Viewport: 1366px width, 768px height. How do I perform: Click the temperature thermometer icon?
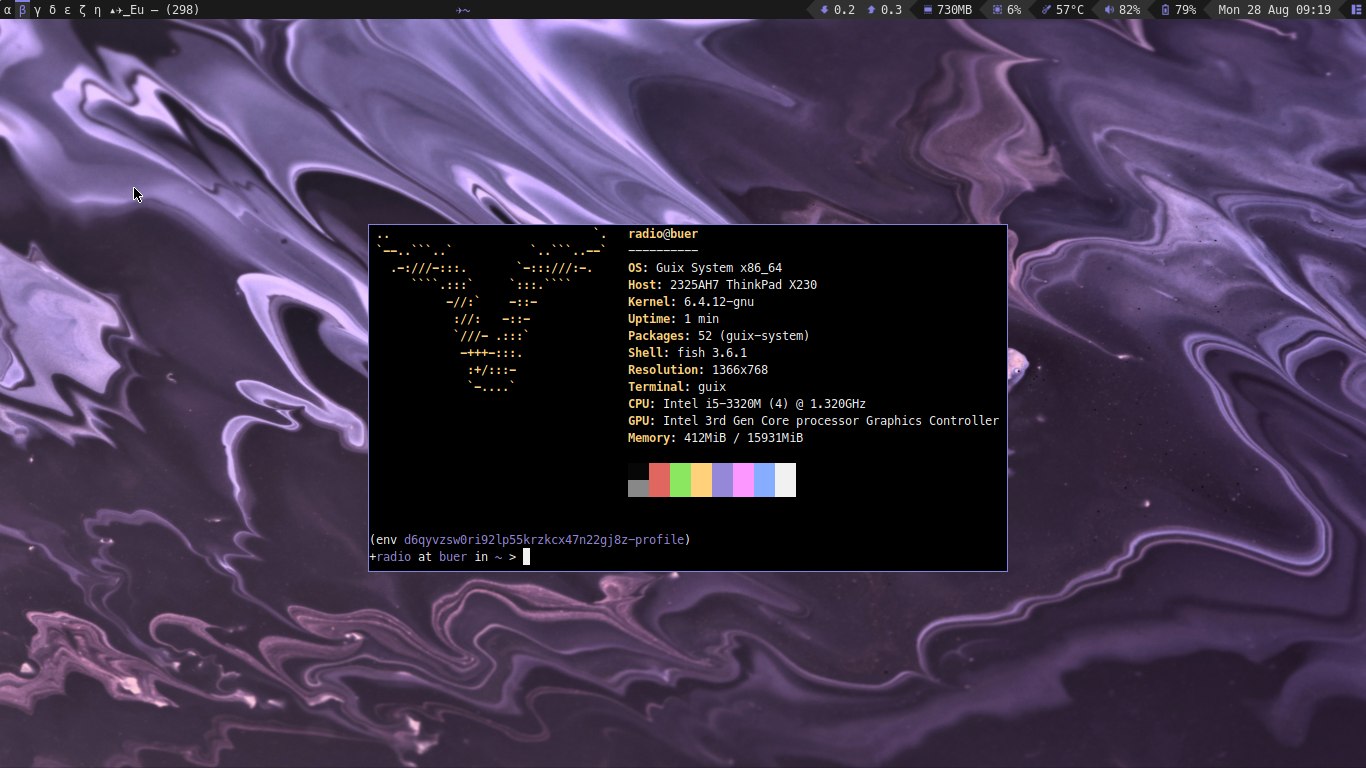tap(1046, 10)
